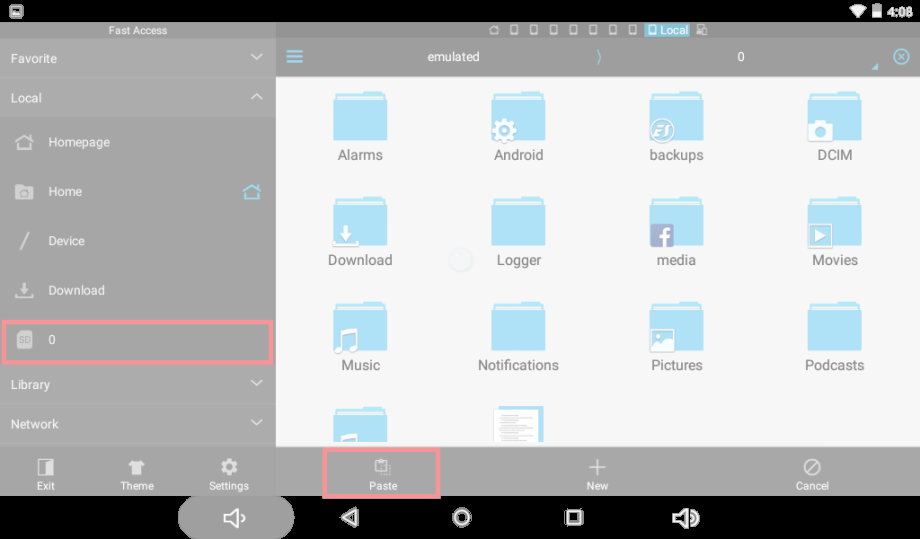The height and width of the screenshot is (539, 920).
Task: Open the media folder
Action: coord(676,232)
